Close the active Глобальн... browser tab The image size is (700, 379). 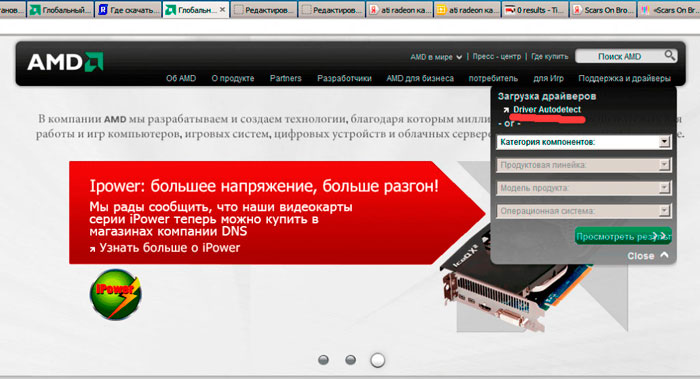point(222,9)
